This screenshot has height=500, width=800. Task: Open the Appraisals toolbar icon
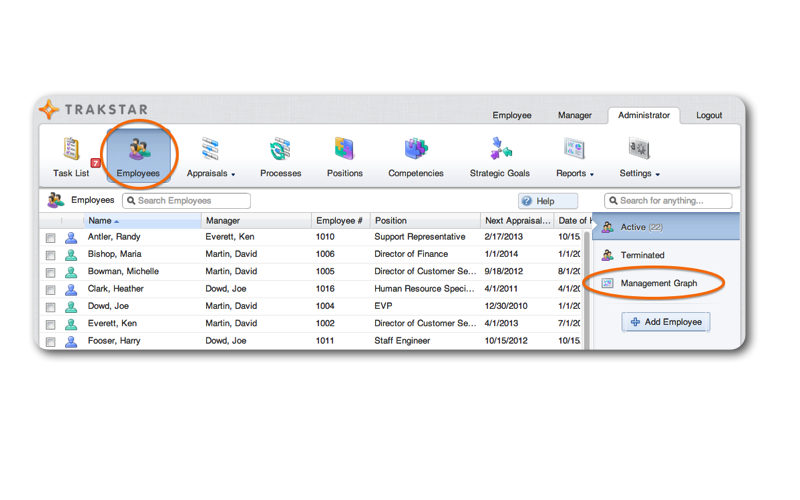point(210,148)
